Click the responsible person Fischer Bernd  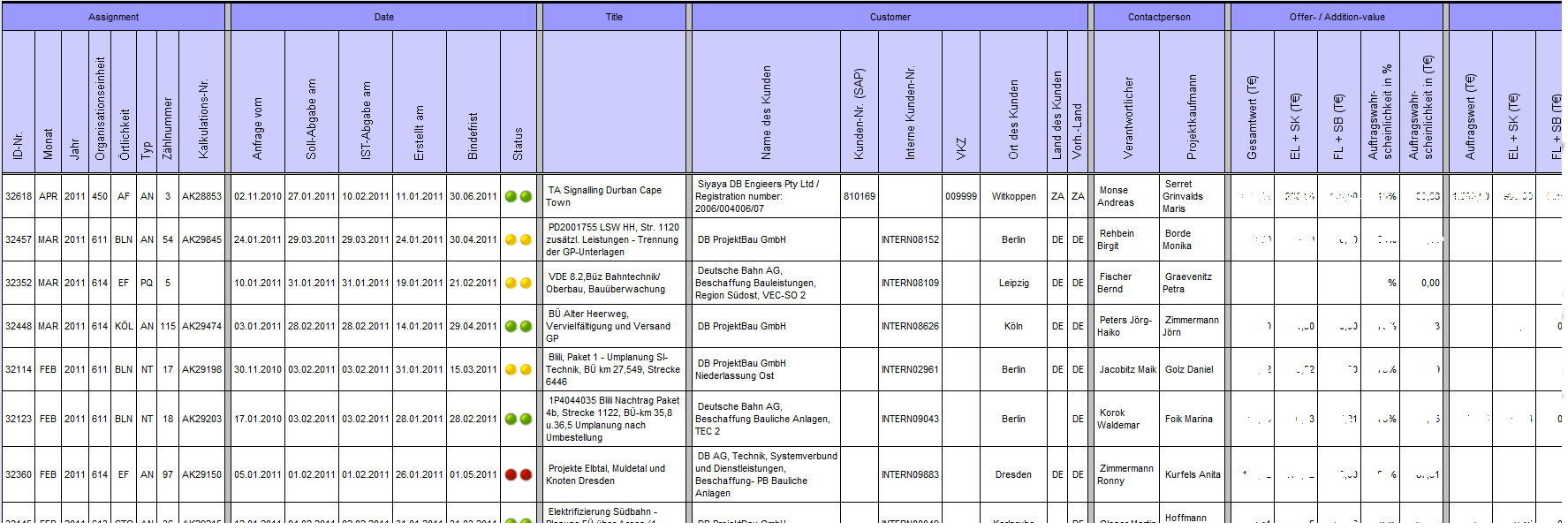(1115, 283)
